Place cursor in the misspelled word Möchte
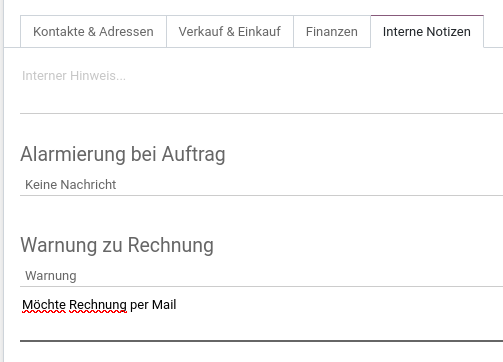Image resolution: width=503 pixels, height=362 pixels. 44,305
